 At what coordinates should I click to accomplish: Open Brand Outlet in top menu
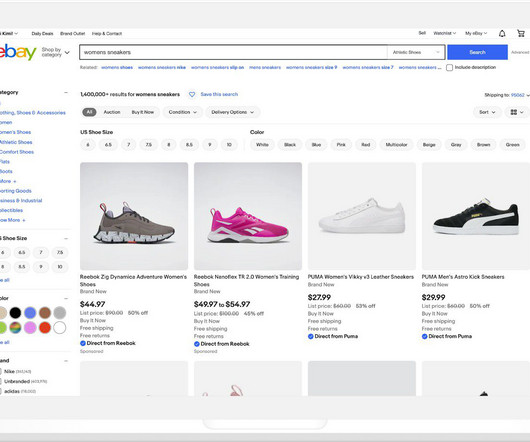tap(73, 33)
